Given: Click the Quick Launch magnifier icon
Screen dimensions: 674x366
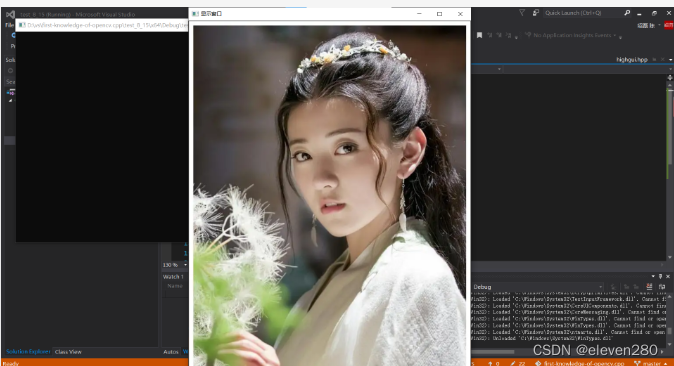Looking at the screenshot, I should point(627,13).
